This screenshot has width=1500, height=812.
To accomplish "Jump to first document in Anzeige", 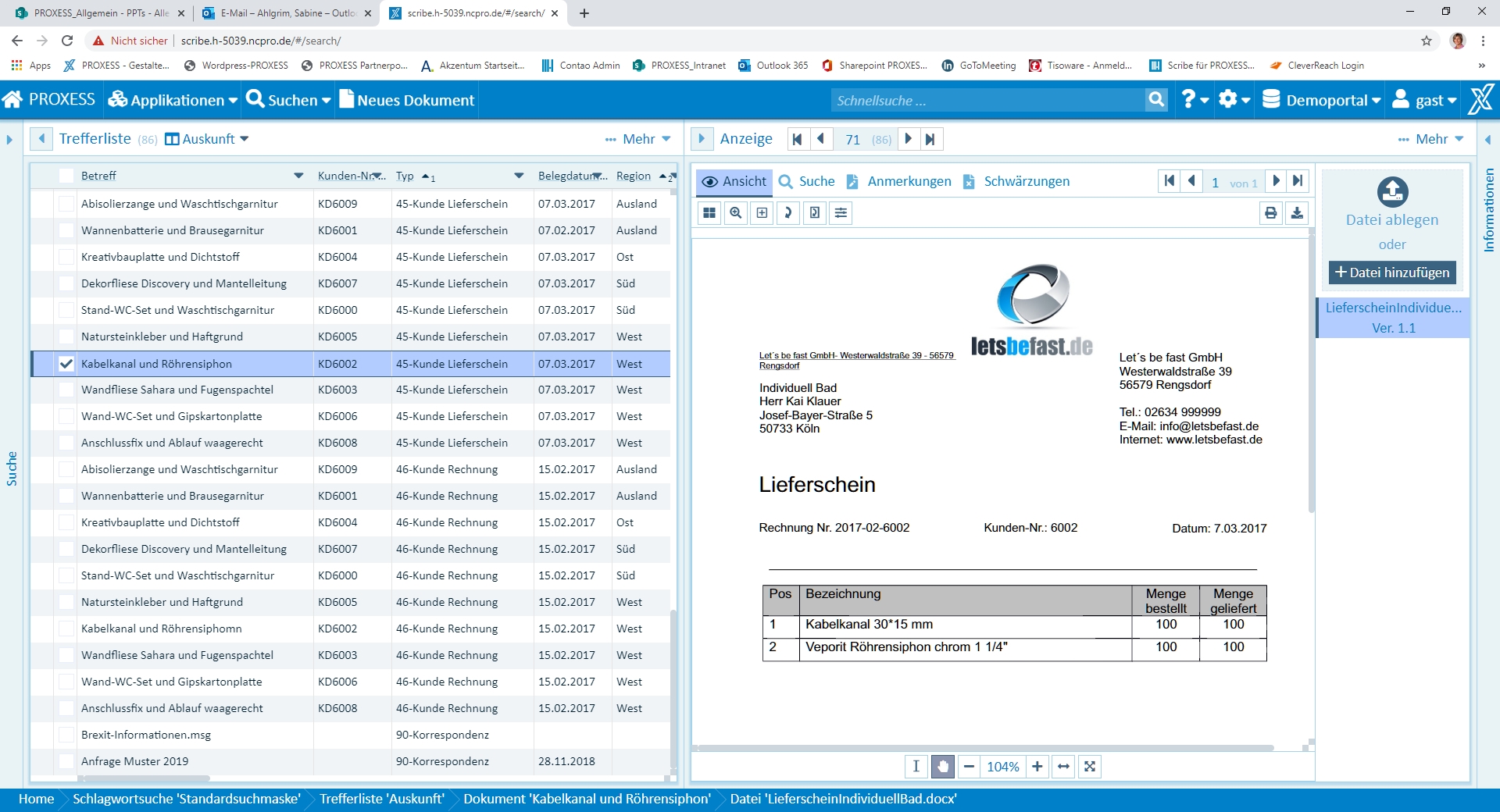I will click(798, 139).
